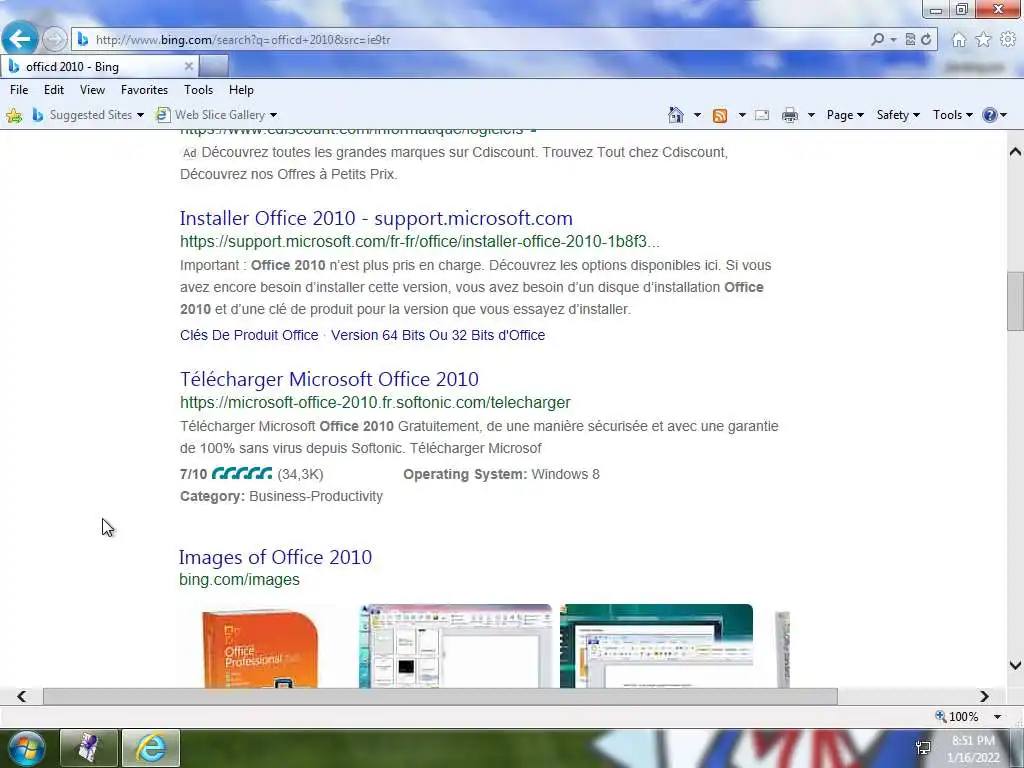Open the PowerPoint 2010 screenshot thumbnail
This screenshot has width=1024, height=768.
coord(455,646)
